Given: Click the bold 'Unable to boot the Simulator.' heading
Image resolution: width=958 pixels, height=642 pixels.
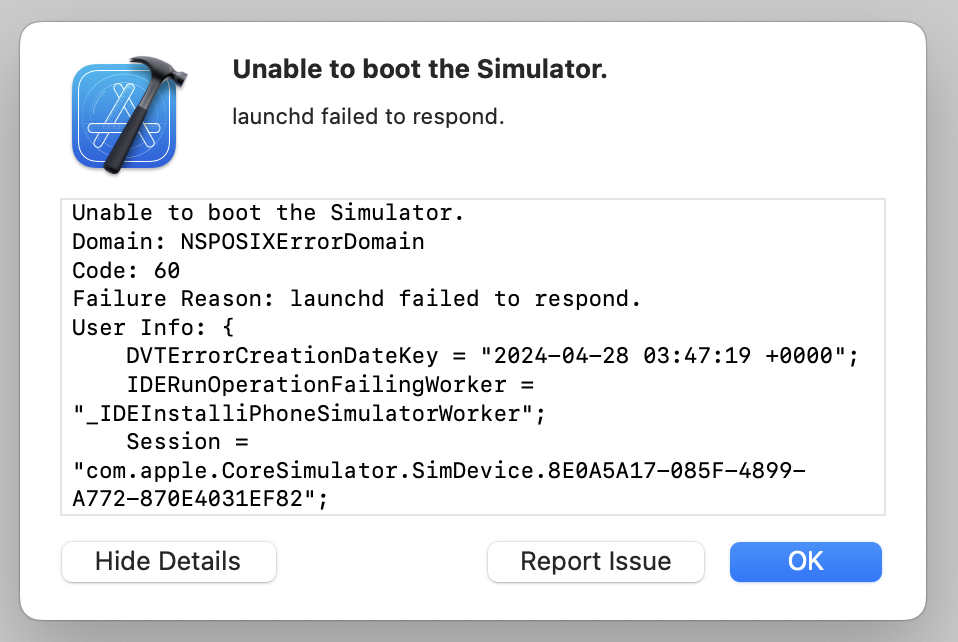Looking at the screenshot, I should [x=420, y=69].
